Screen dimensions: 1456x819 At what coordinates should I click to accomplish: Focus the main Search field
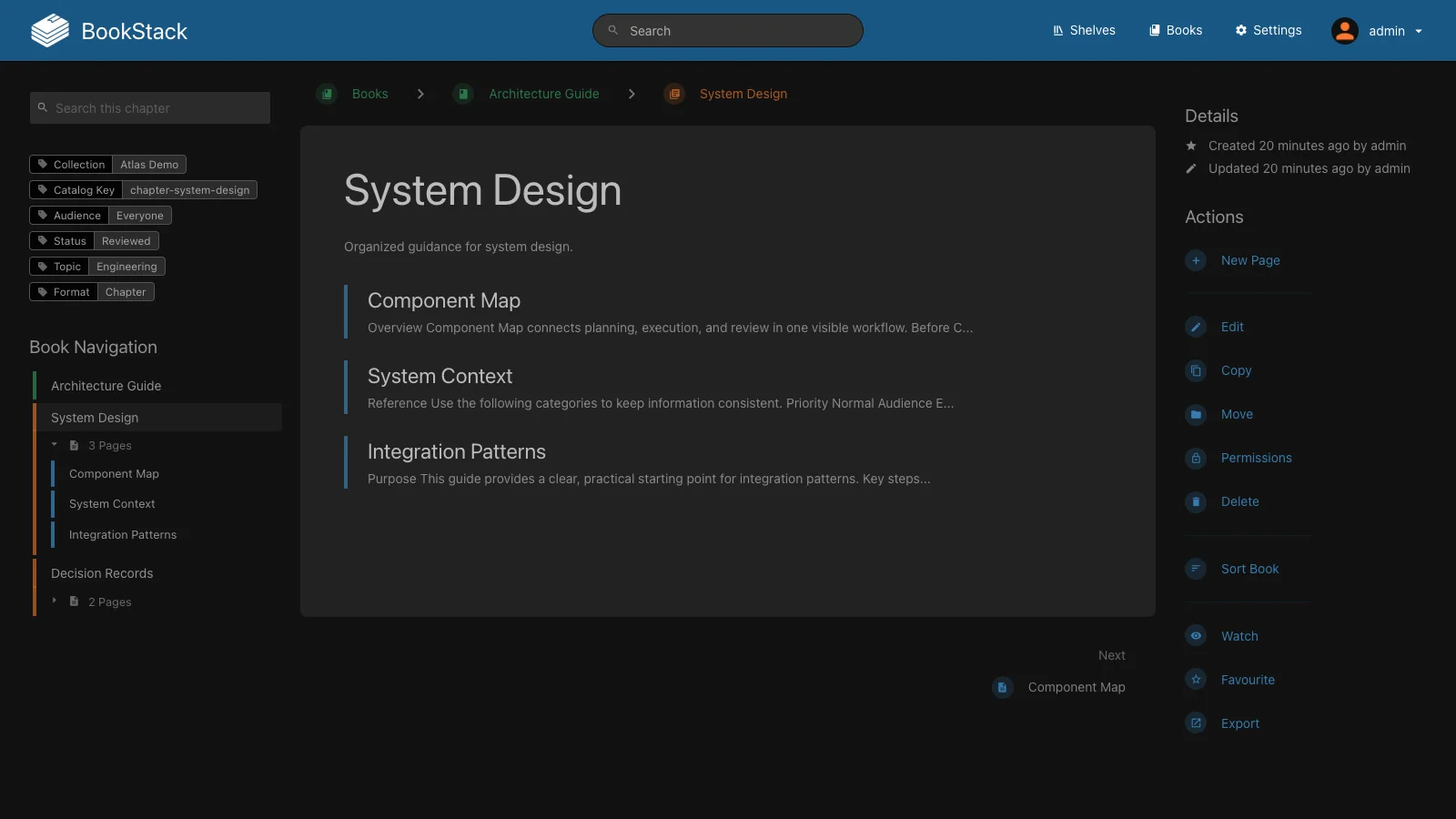click(x=728, y=30)
